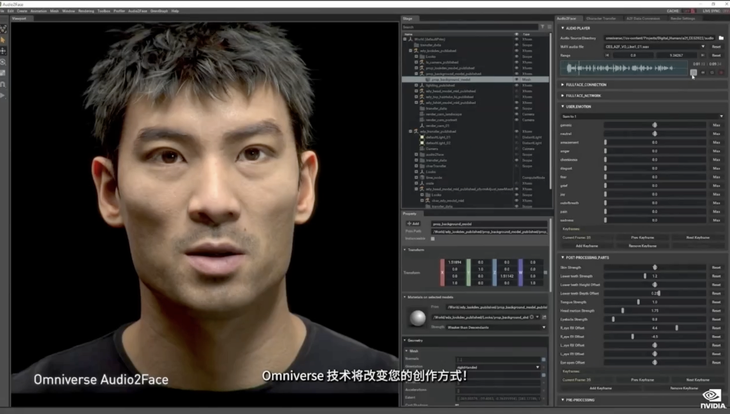The height and width of the screenshot is (414, 730).
Task: Switch to the Character Transfer tab
Action: click(601, 19)
